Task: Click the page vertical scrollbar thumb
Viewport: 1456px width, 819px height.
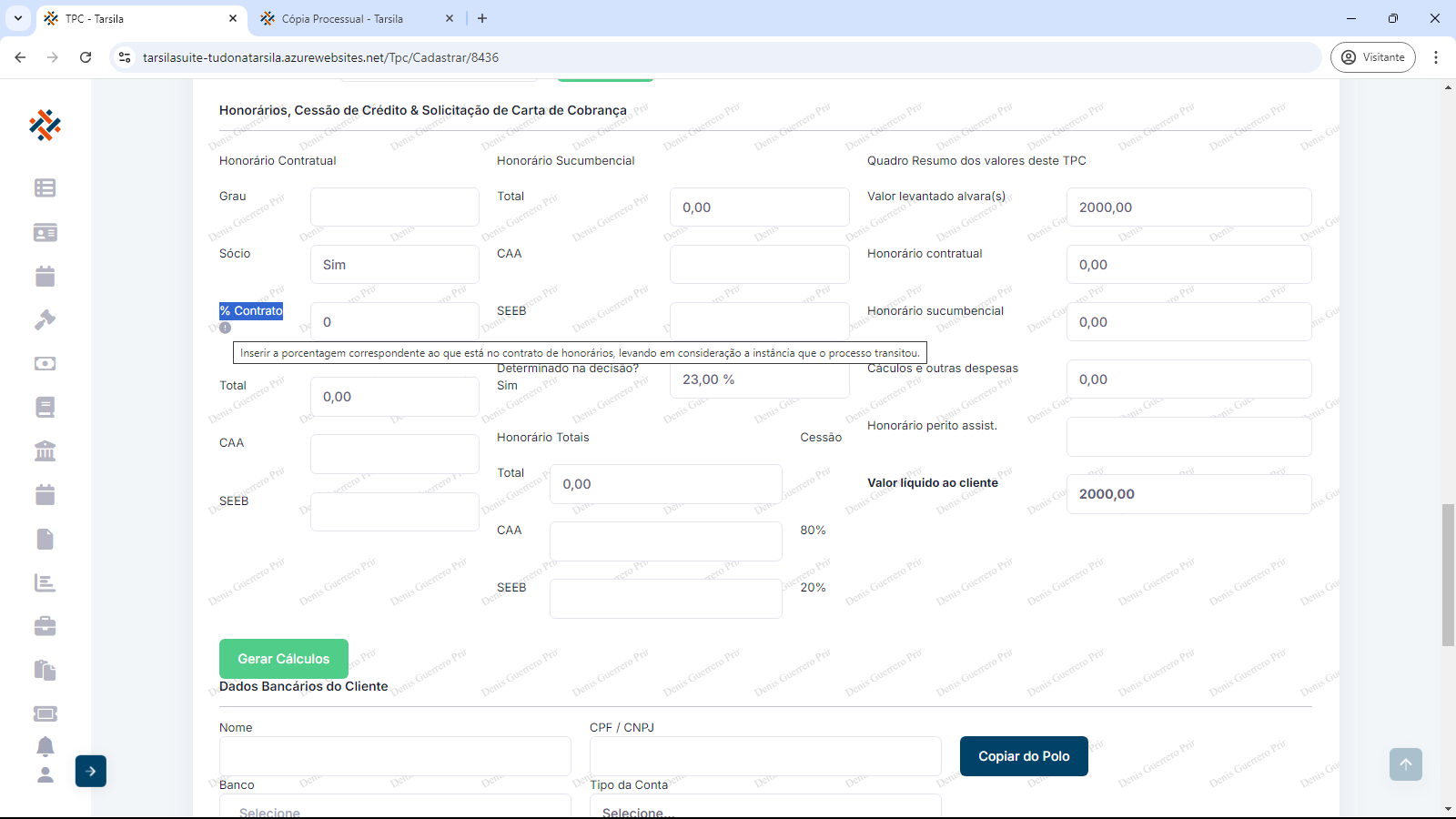Action: point(1448,573)
